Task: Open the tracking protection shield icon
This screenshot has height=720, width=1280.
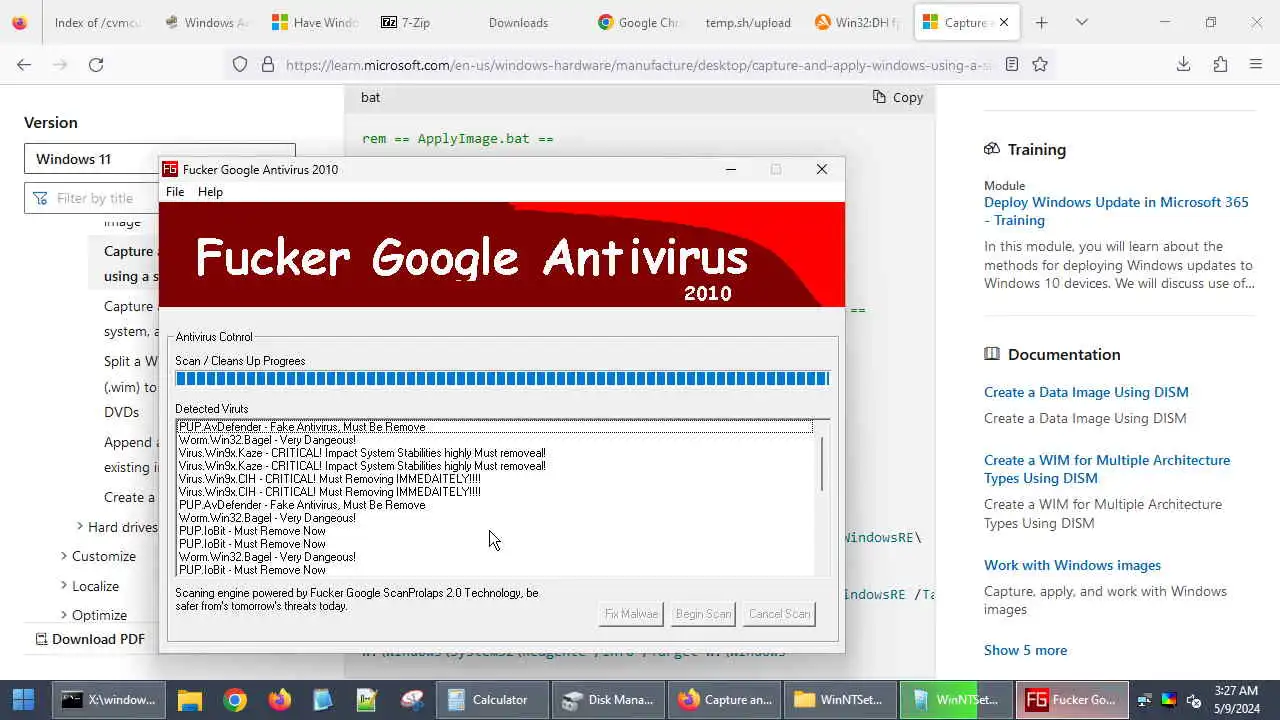Action: pyautogui.click(x=240, y=64)
